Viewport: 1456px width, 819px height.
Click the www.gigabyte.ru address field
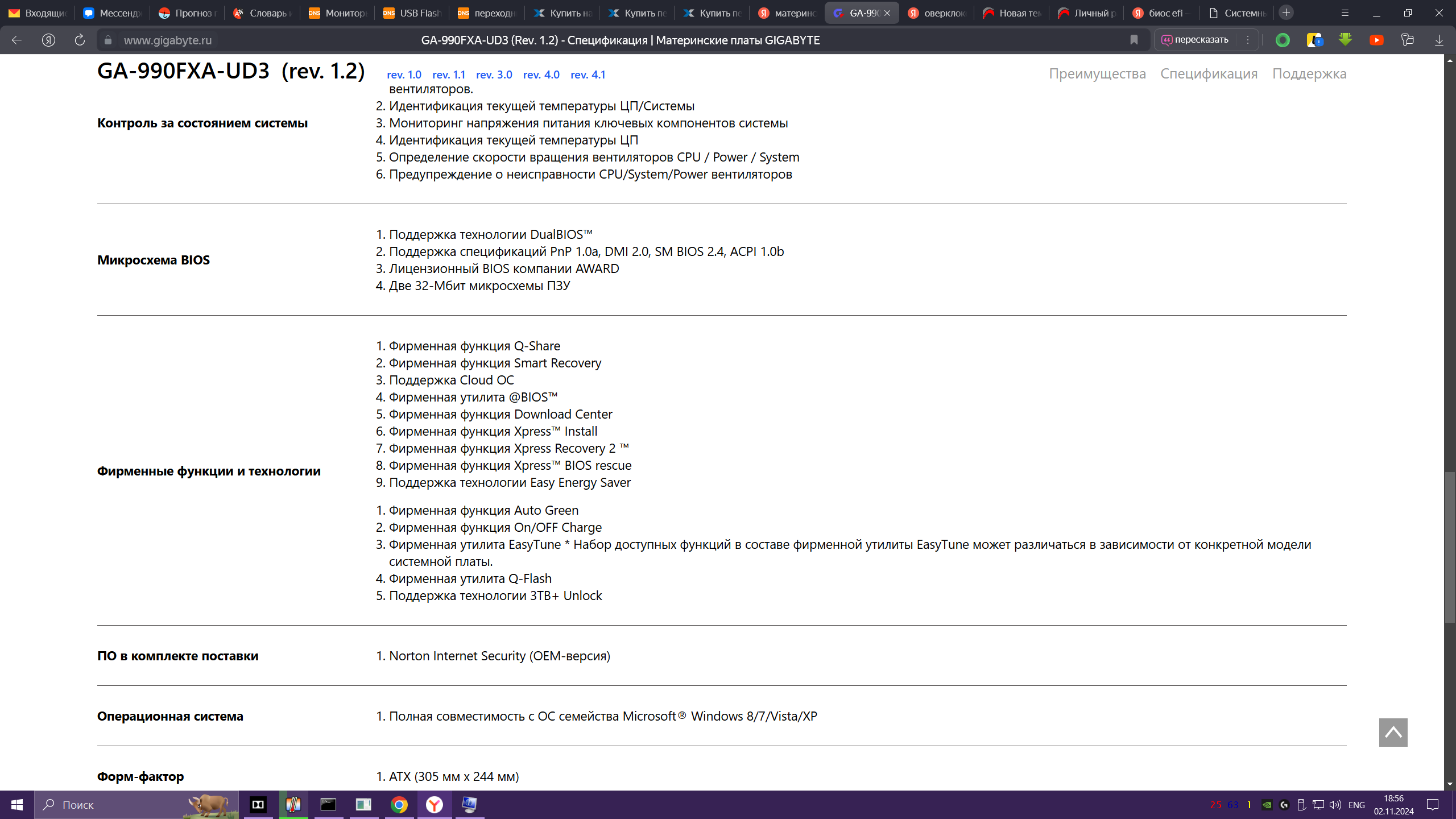(x=168, y=40)
